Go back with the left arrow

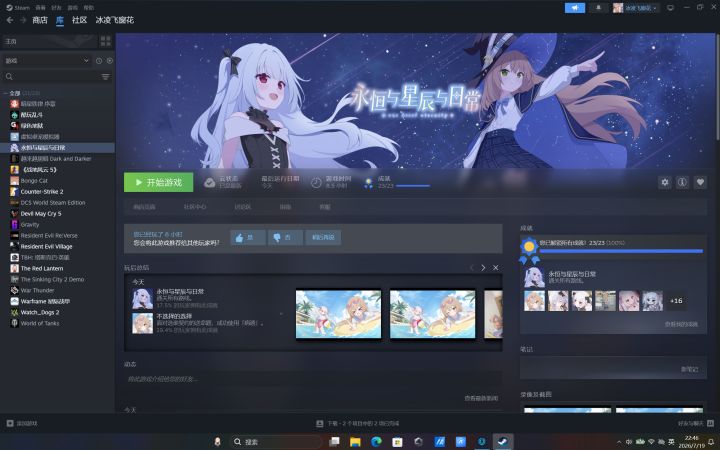(x=10, y=20)
